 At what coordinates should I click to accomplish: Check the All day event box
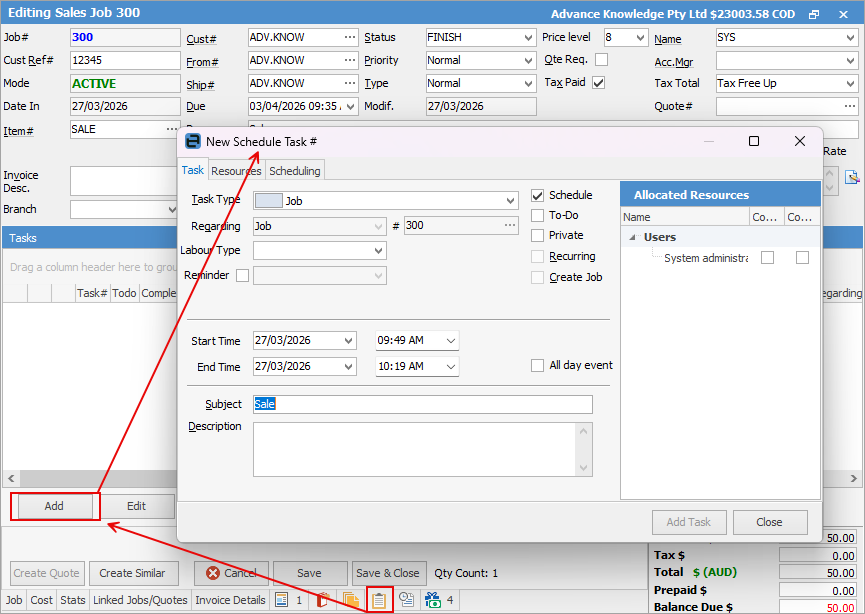pos(538,366)
